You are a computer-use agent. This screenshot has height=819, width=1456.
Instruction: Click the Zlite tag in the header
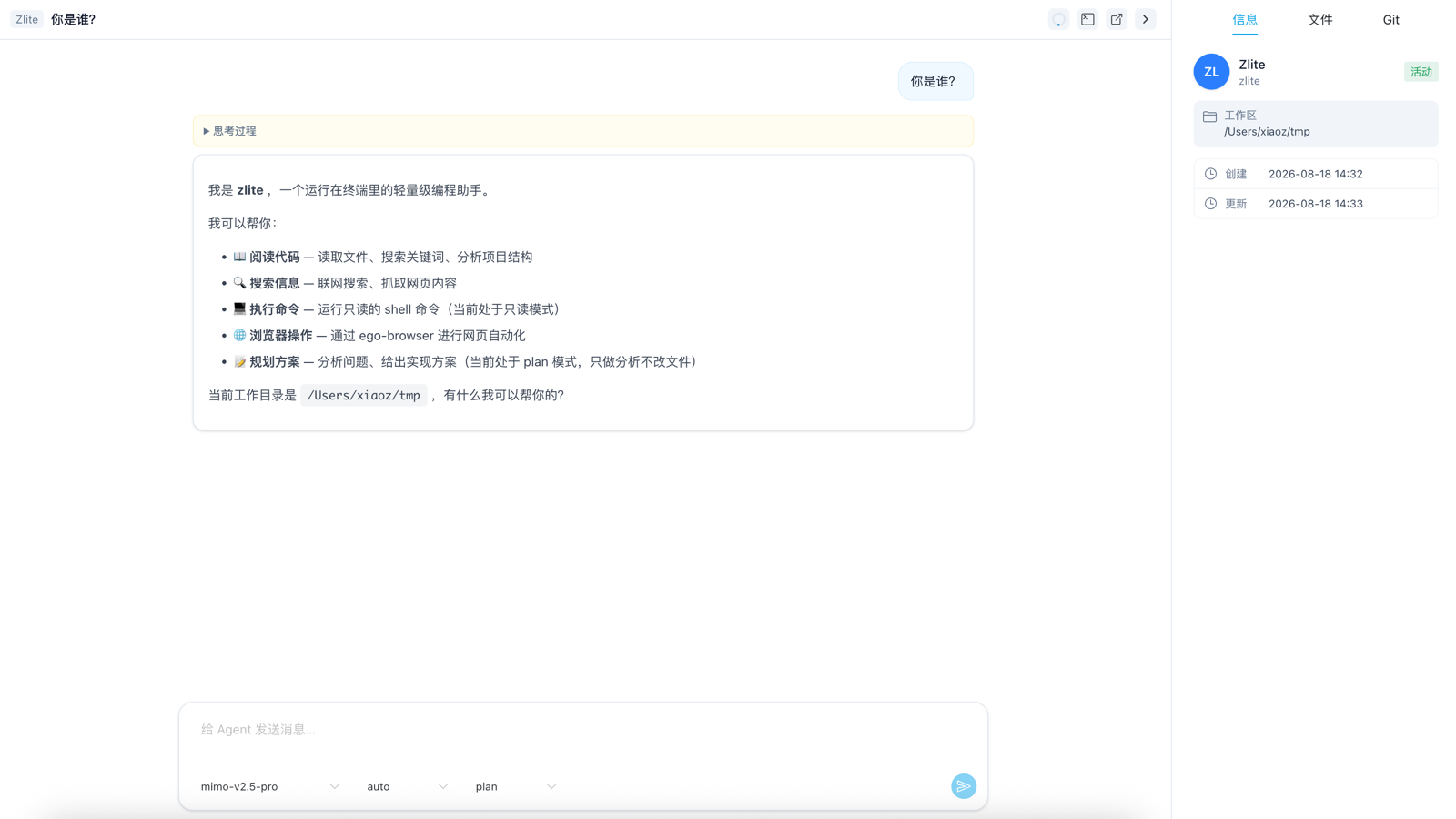point(27,19)
